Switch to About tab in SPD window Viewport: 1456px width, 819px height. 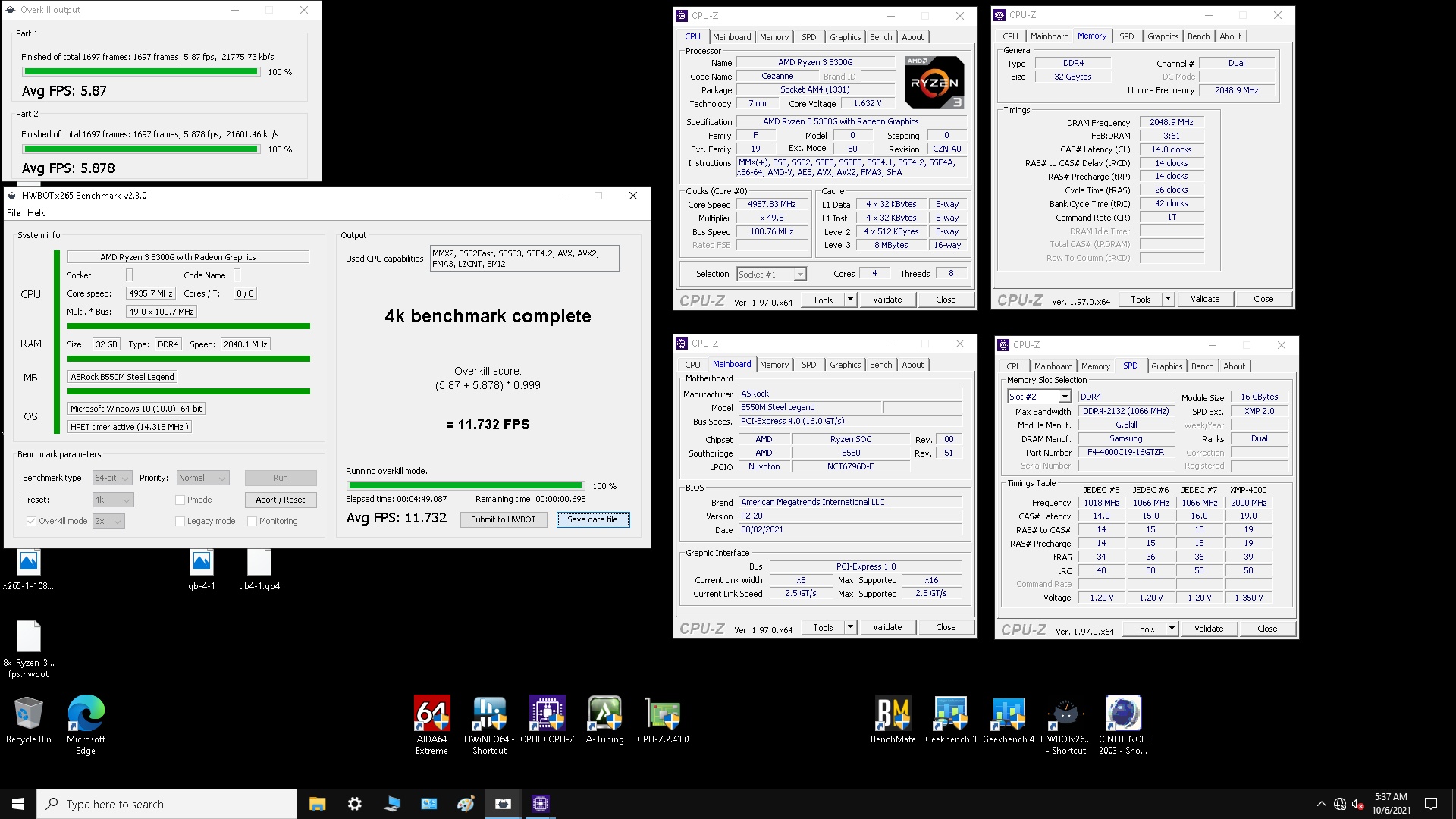tap(1234, 366)
